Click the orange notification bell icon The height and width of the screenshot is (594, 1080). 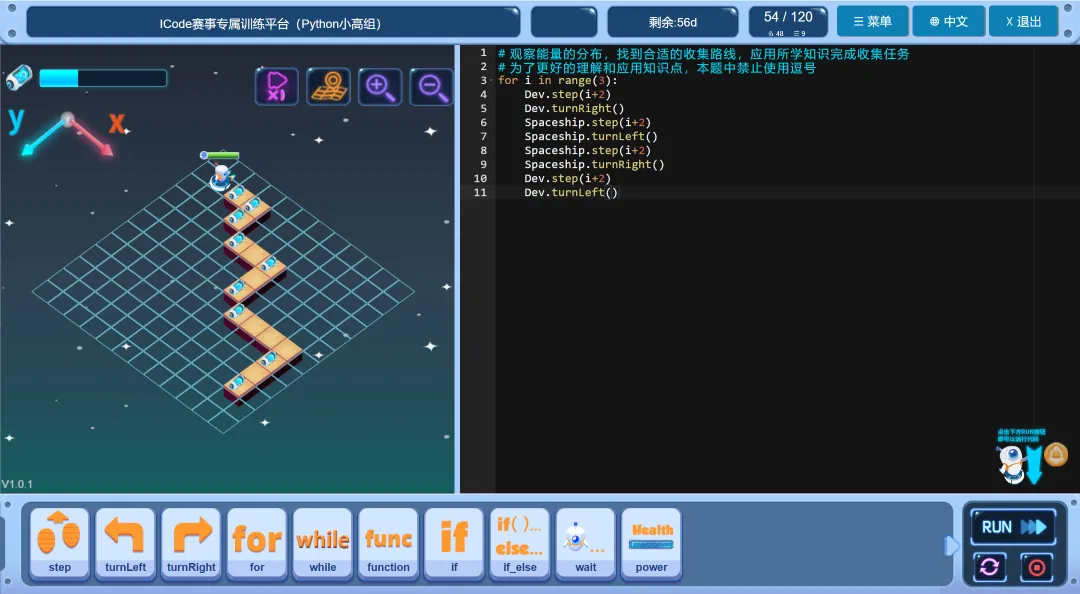(x=1056, y=454)
